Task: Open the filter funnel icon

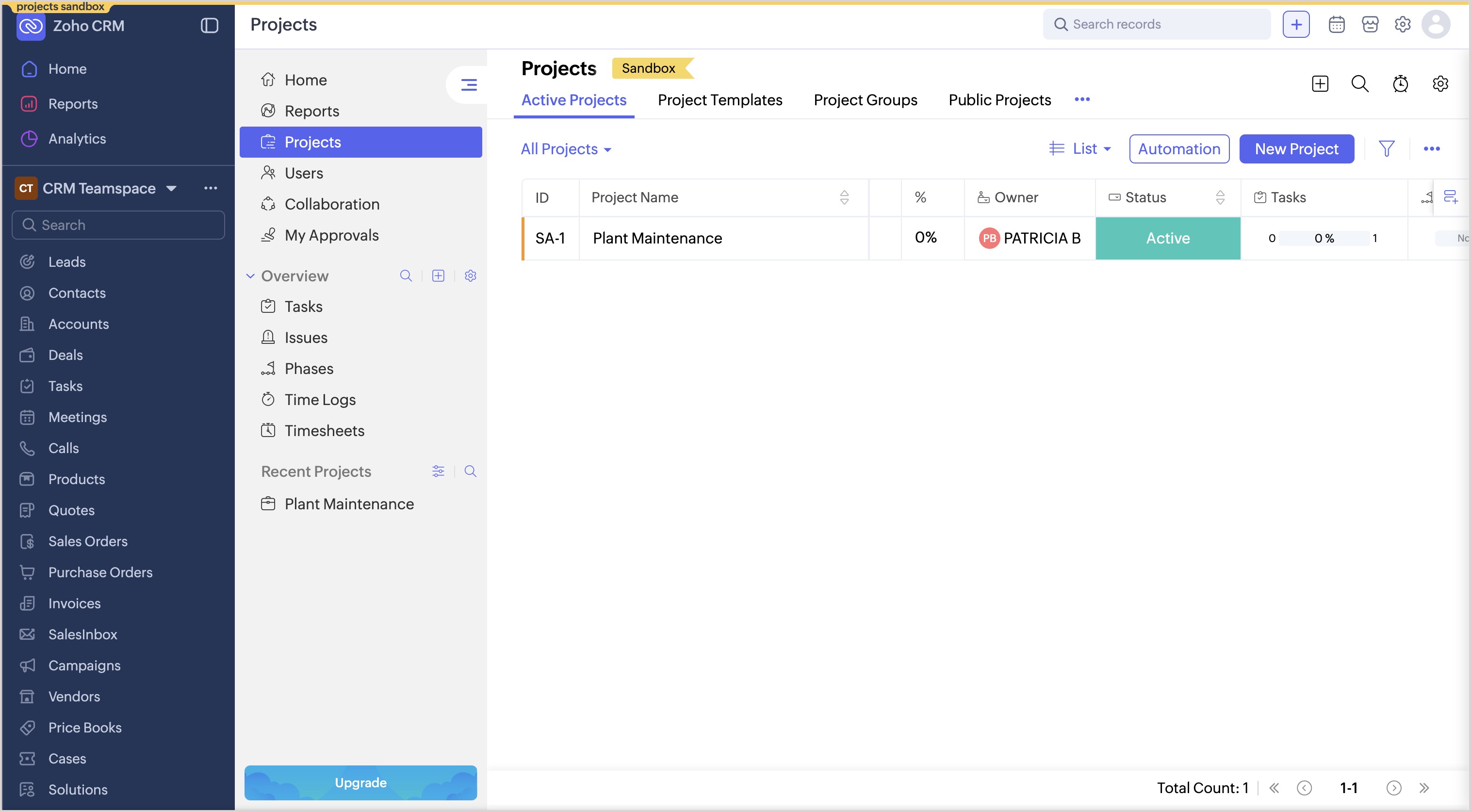Action: pos(1387,149)
